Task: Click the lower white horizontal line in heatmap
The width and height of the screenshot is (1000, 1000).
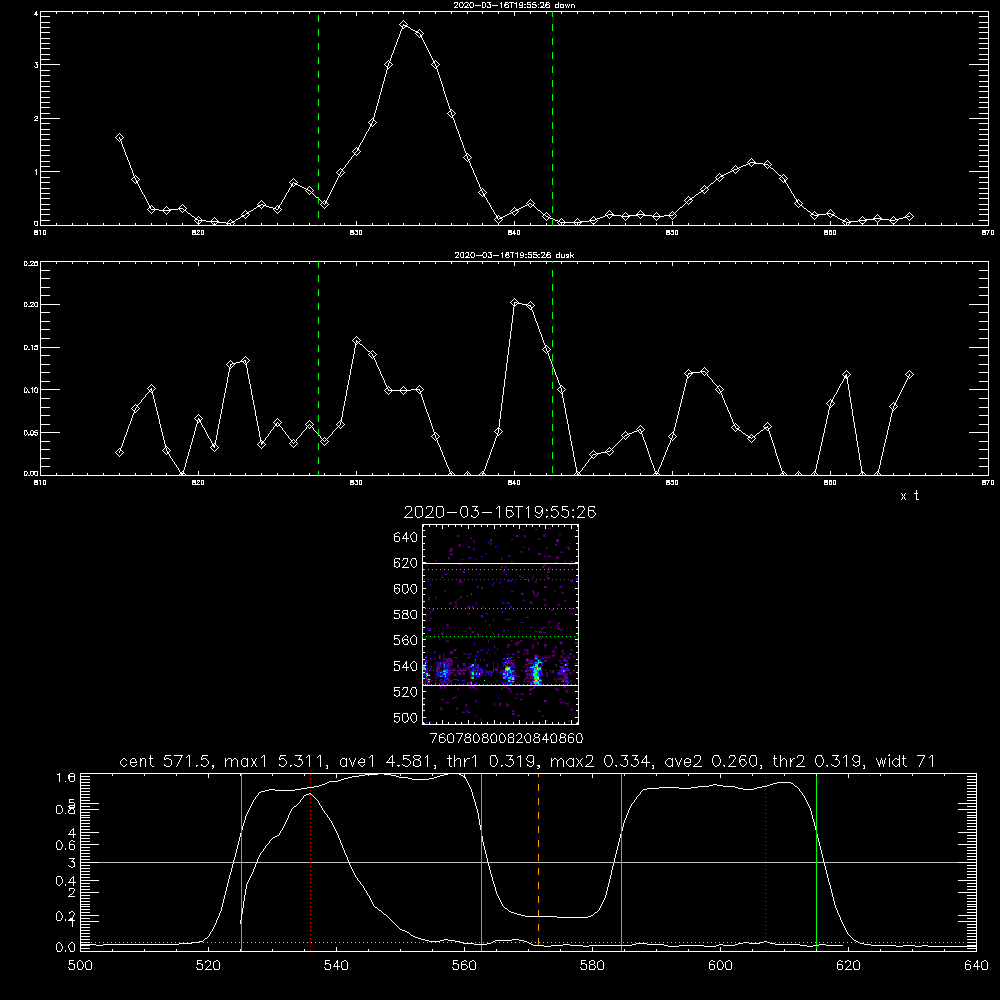Action: tap(500, 686)
